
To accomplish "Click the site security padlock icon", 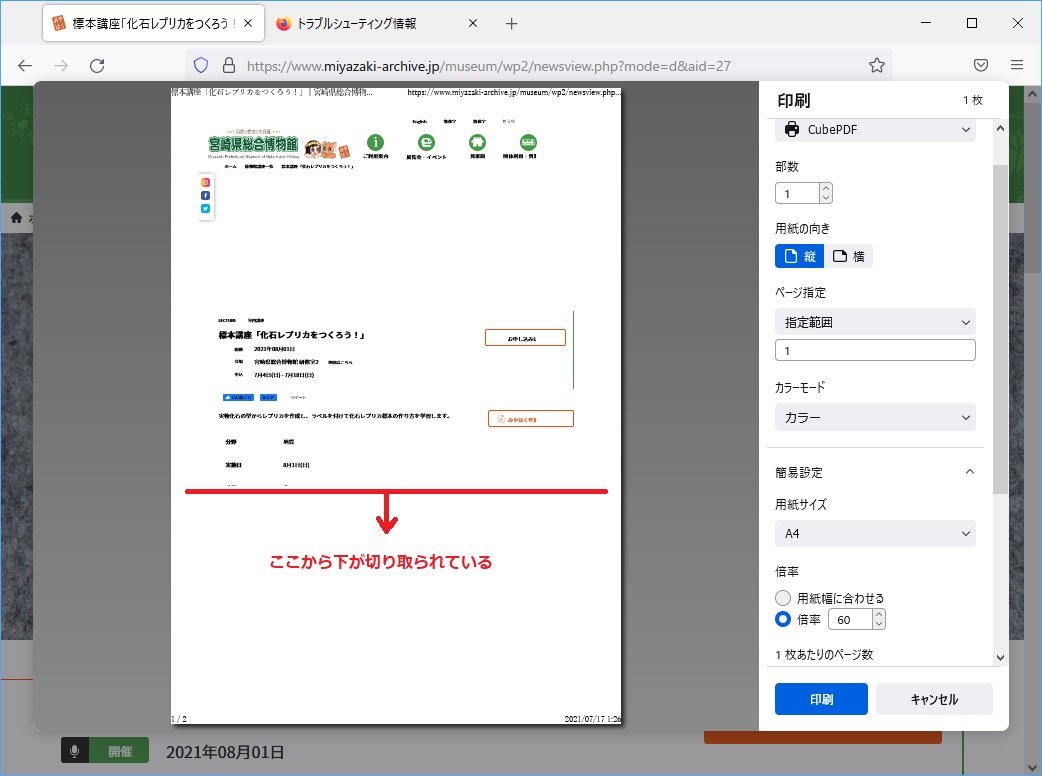I will 228,65.
